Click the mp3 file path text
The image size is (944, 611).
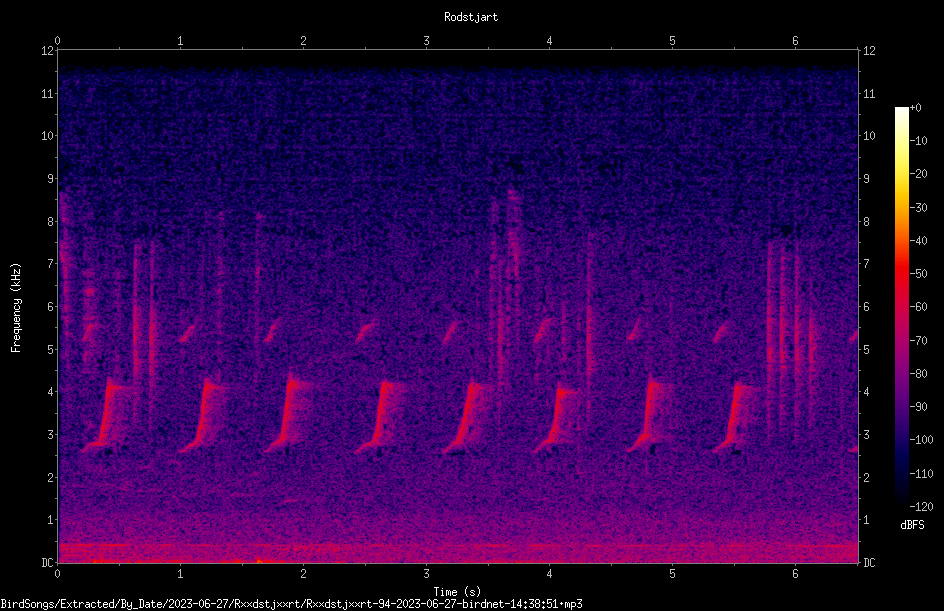[x=291, y=604]
